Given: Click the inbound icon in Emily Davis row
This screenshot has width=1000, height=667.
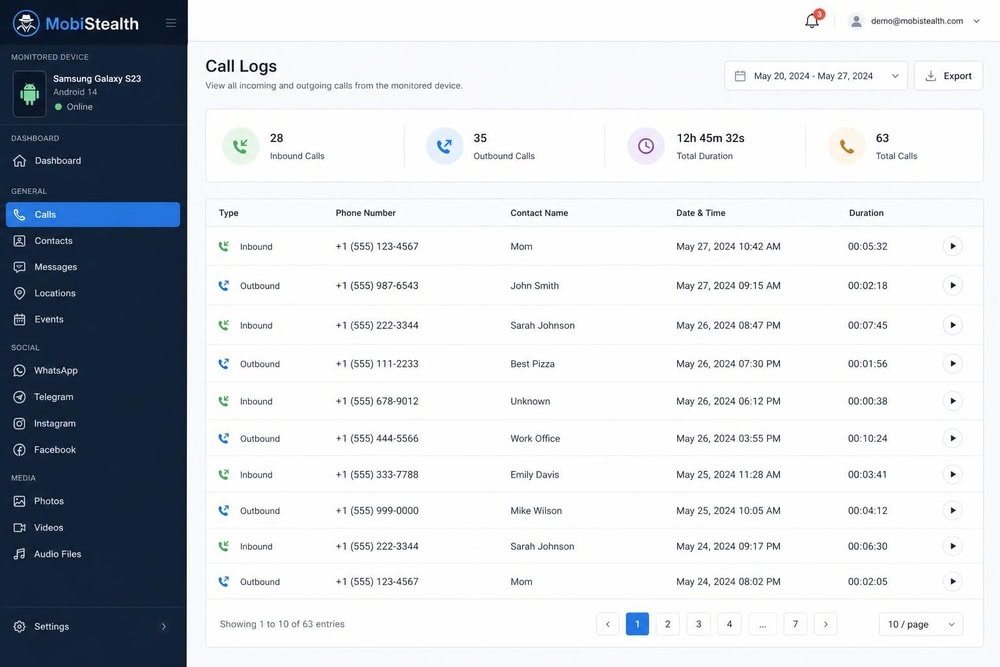Looking at the screenshot, I should (224, 474).
